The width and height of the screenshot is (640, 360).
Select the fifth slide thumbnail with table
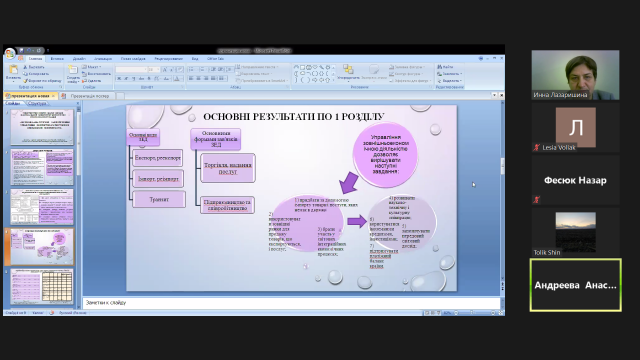pyautogui.click(x=42, y=287)
